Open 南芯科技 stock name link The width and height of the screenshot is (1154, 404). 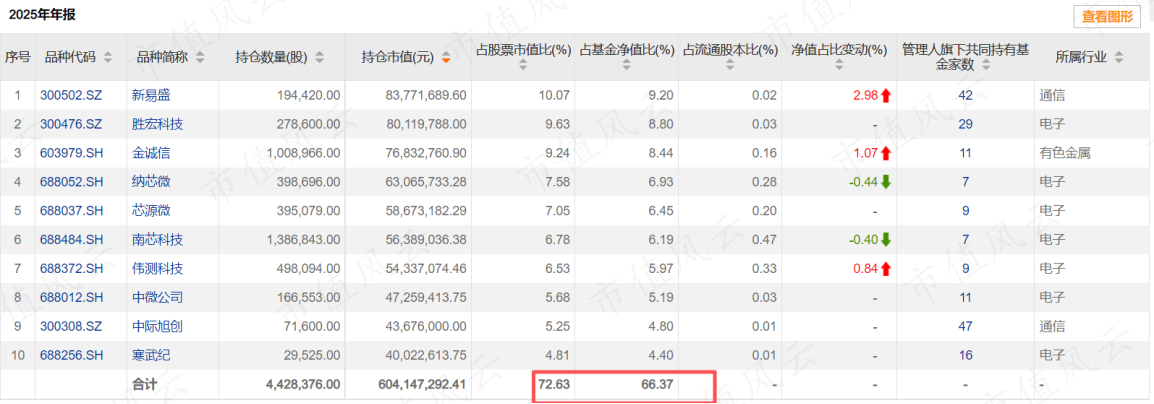click(157, 240)
